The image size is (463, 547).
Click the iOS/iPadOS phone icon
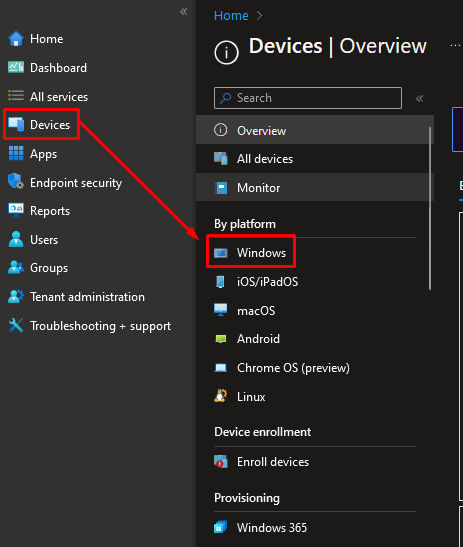click(x=220, y=282)
